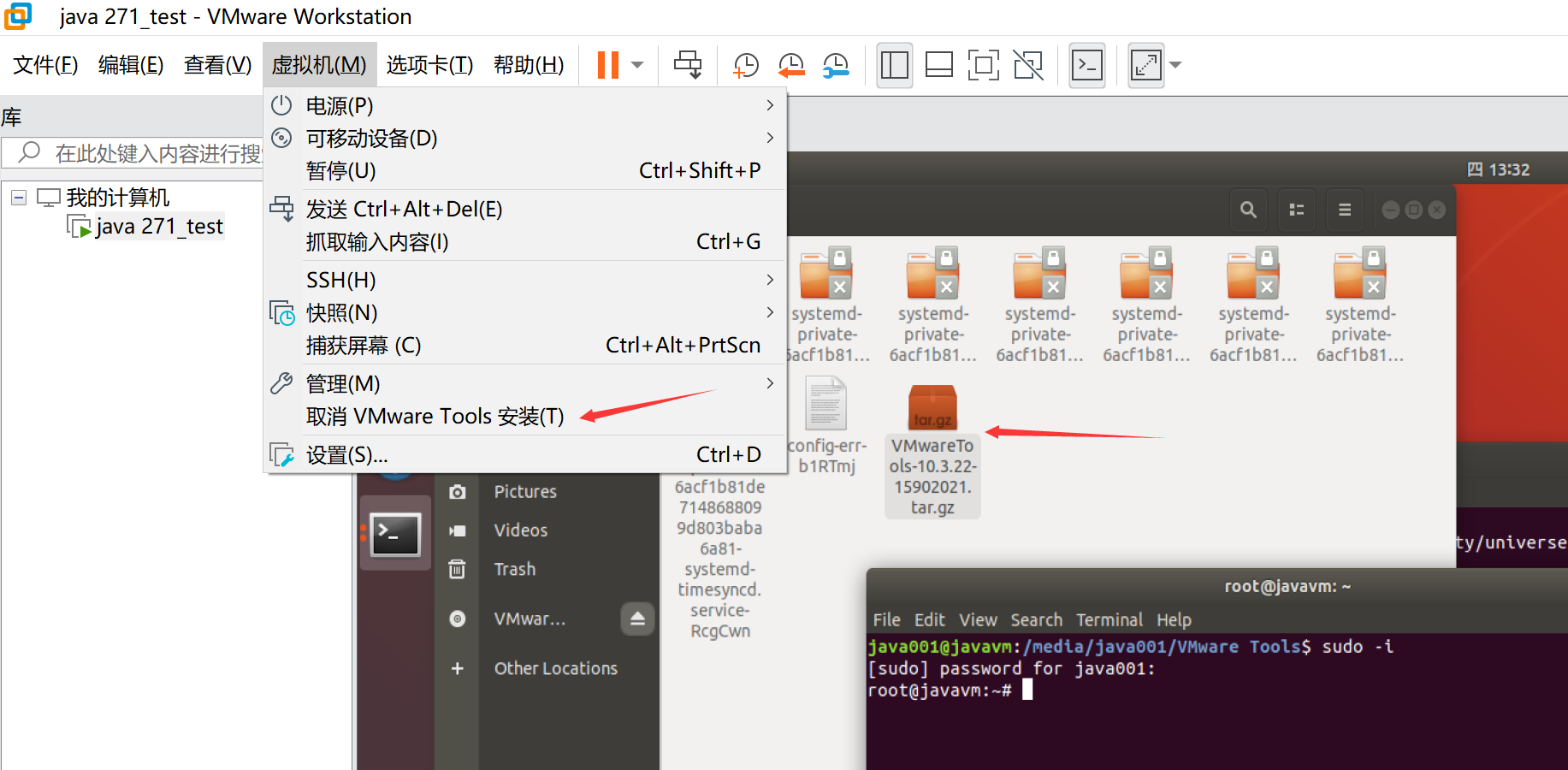Open 设置(S)... from the VM menu
The image size is (1568, 770).
(x=525, y=455)
